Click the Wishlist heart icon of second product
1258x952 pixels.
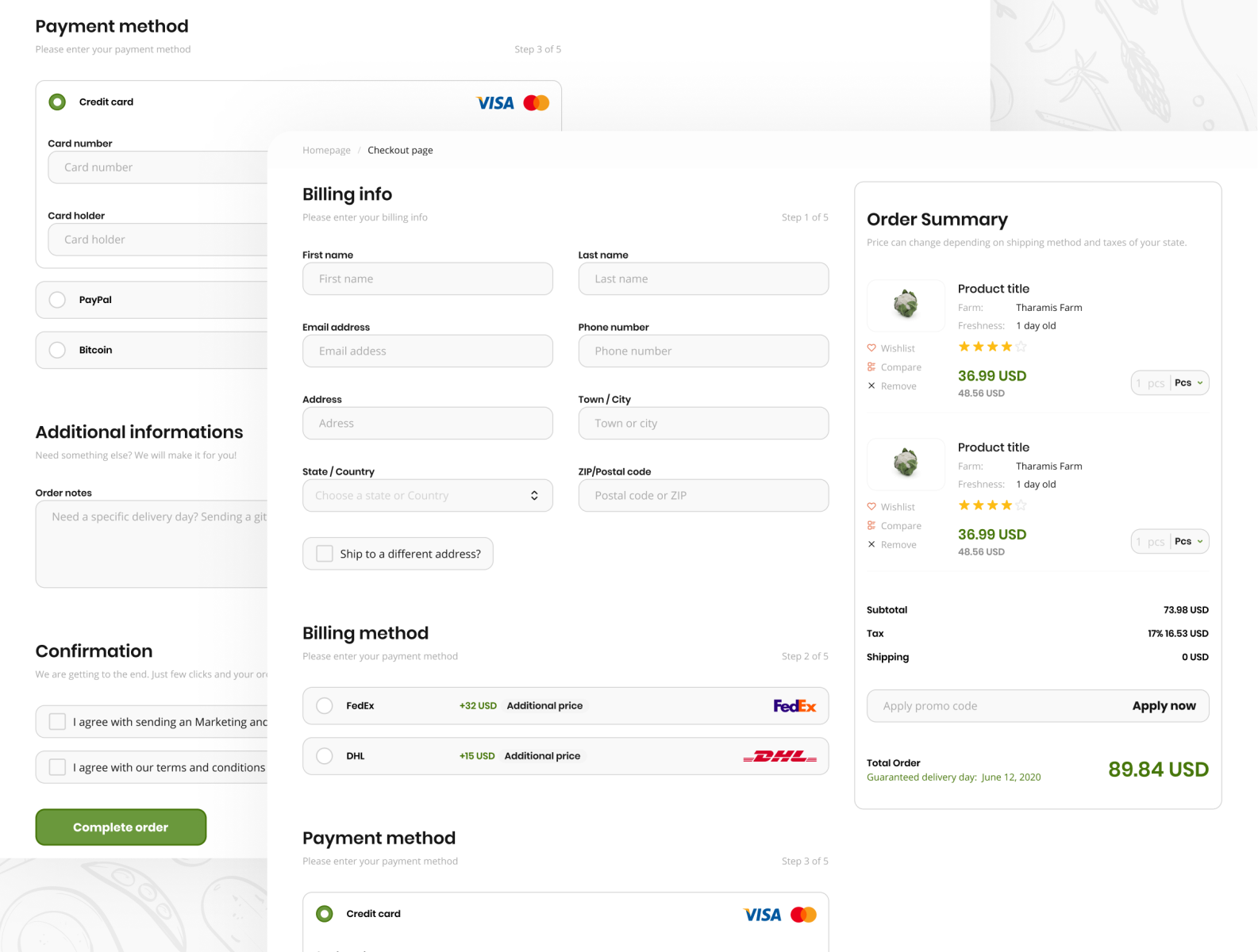[871, 507]
